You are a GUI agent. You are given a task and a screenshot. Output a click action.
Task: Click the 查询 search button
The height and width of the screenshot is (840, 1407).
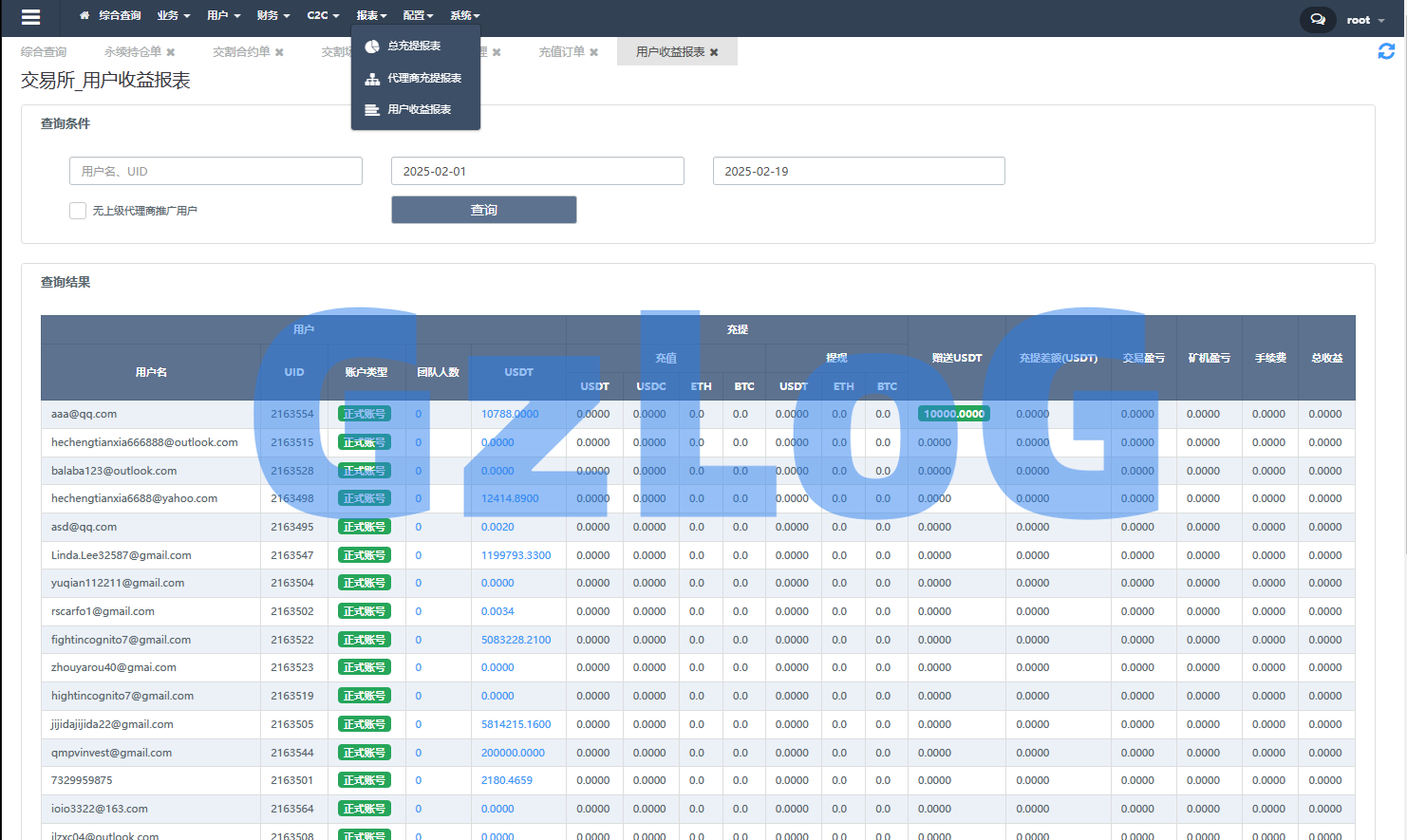tap(483, 210)
